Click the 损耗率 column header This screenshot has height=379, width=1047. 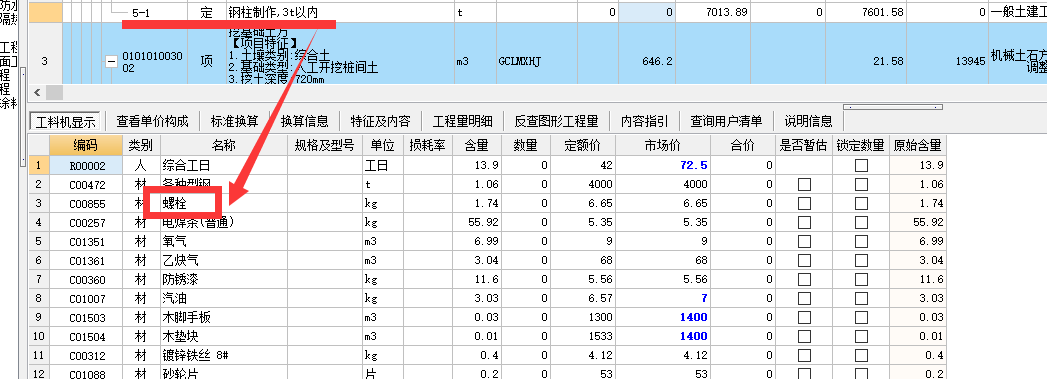[x=428, y=145]
